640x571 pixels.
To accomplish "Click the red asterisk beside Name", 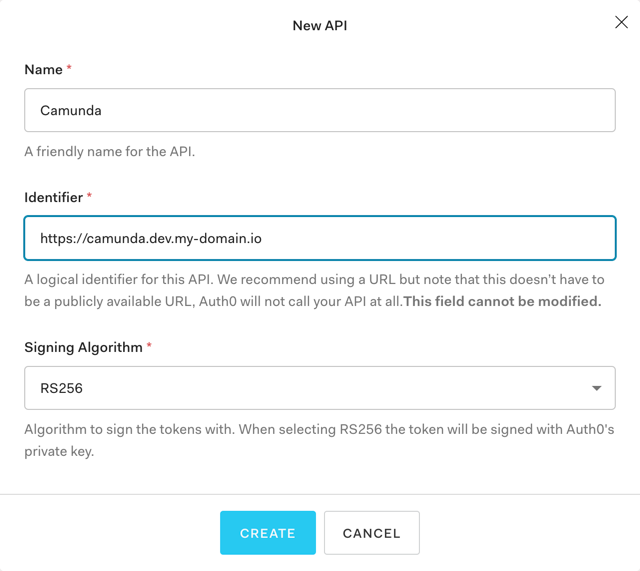I will [69, 67].
